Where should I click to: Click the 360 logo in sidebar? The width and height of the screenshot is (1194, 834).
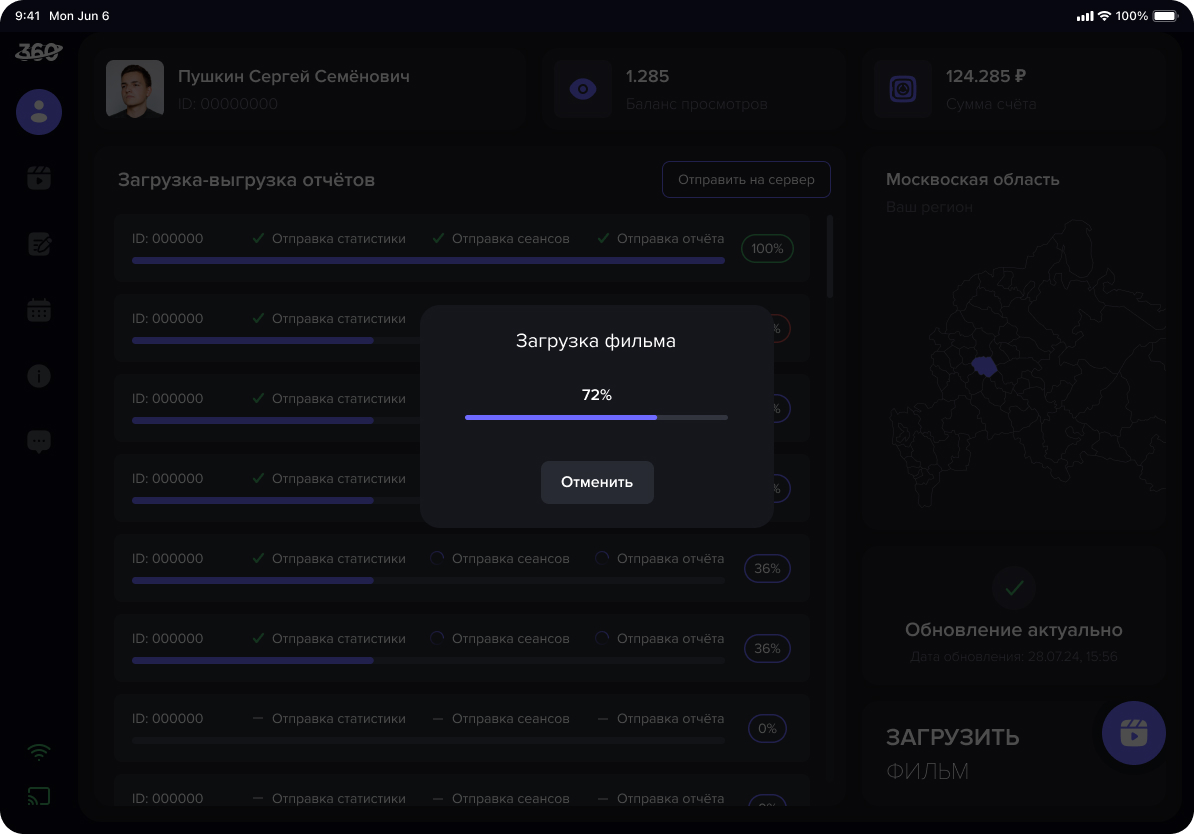[39, 52]
